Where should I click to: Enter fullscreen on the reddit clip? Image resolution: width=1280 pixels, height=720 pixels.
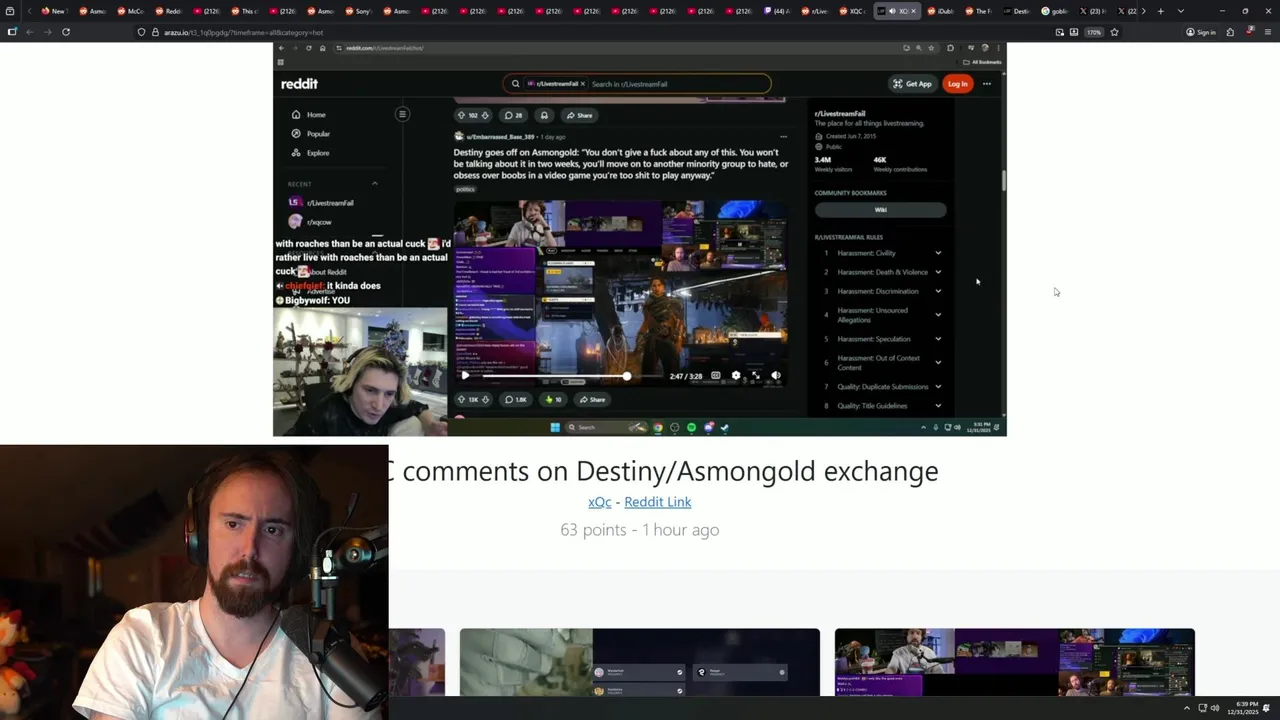(x=756, y=376)
